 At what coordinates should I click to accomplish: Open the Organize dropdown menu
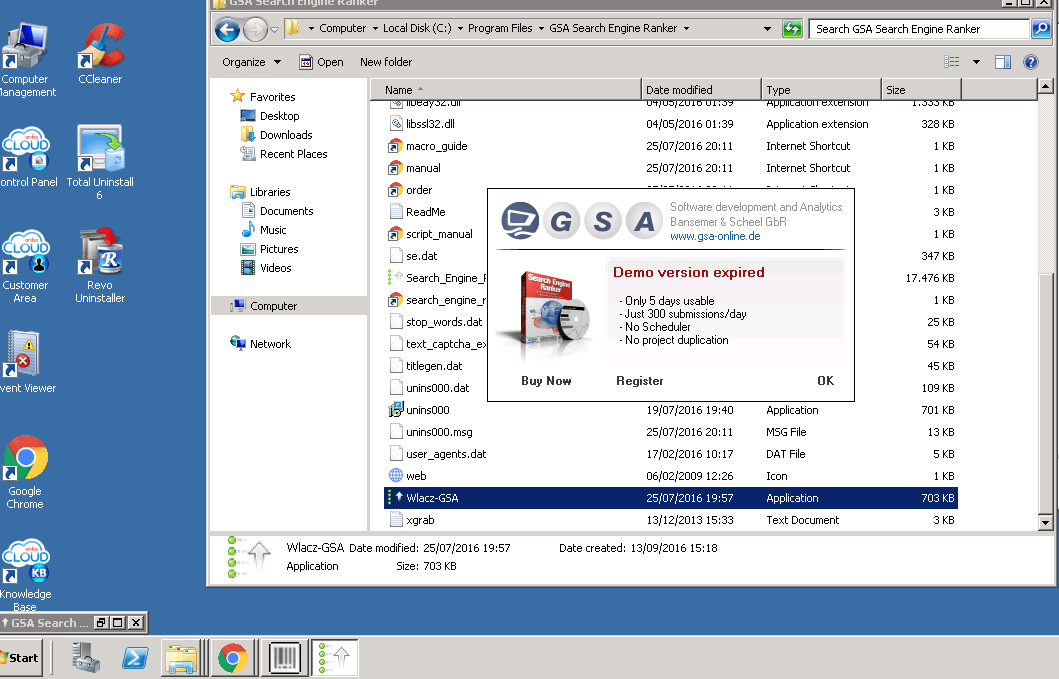(251, 62)
